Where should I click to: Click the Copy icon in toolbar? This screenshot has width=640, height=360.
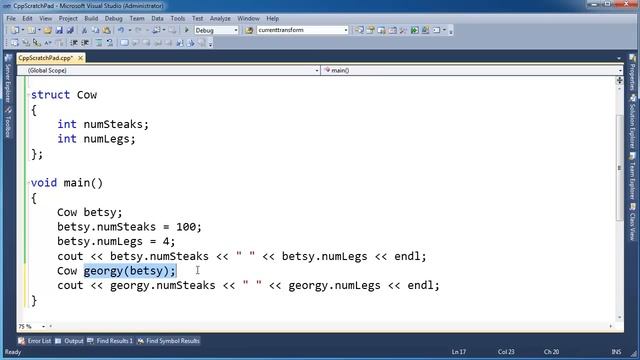coord(95,30)
